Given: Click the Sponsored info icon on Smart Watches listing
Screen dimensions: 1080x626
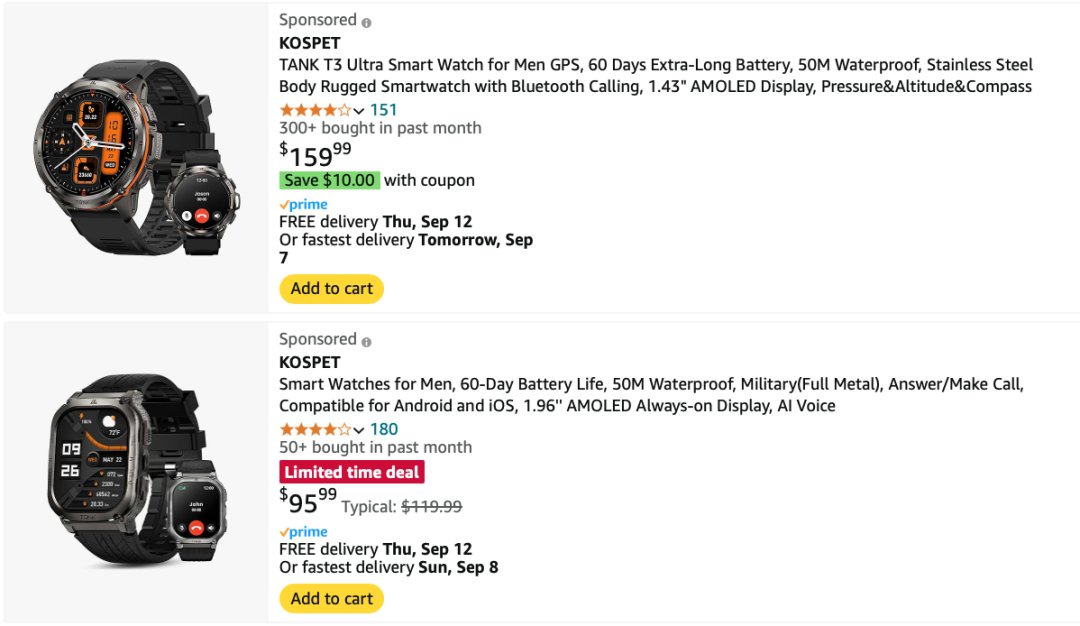Looking at the screenshot, I should (x=366, y=342).
